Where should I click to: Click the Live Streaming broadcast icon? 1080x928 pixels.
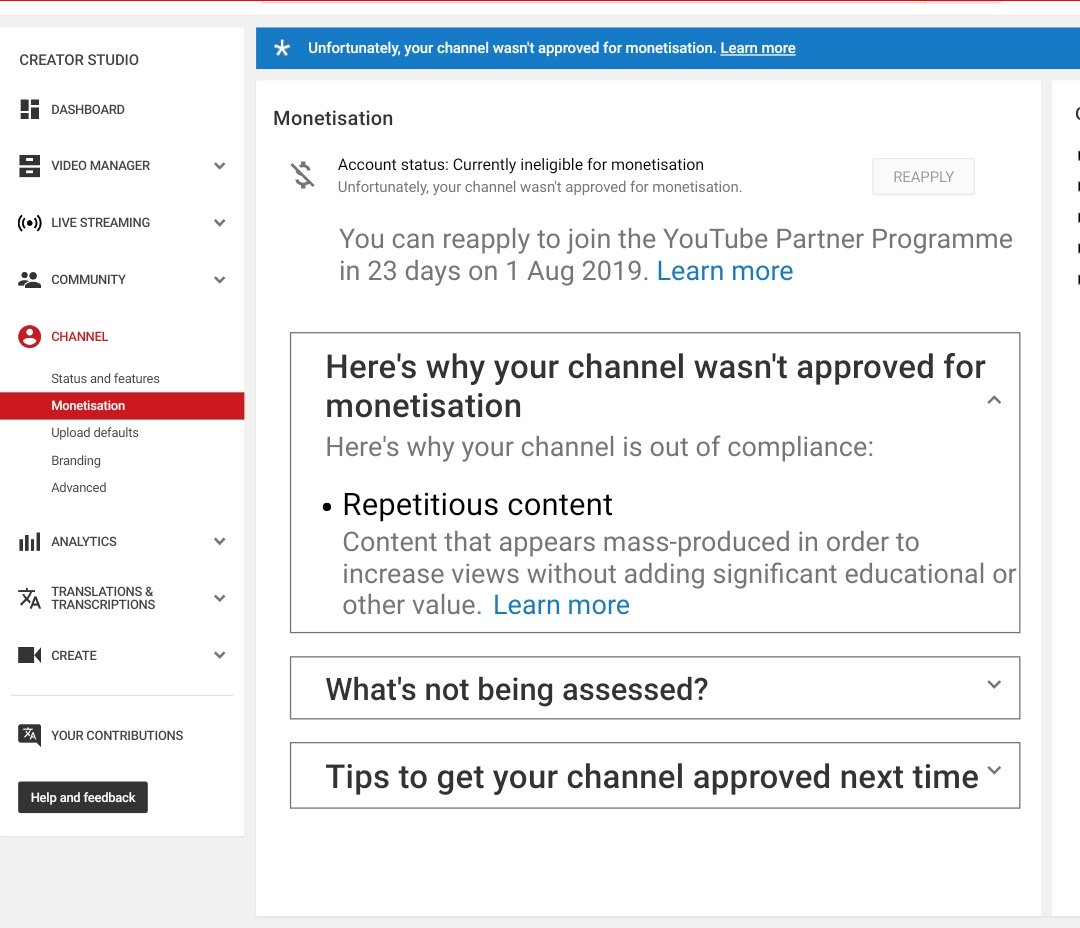point(30,223)
